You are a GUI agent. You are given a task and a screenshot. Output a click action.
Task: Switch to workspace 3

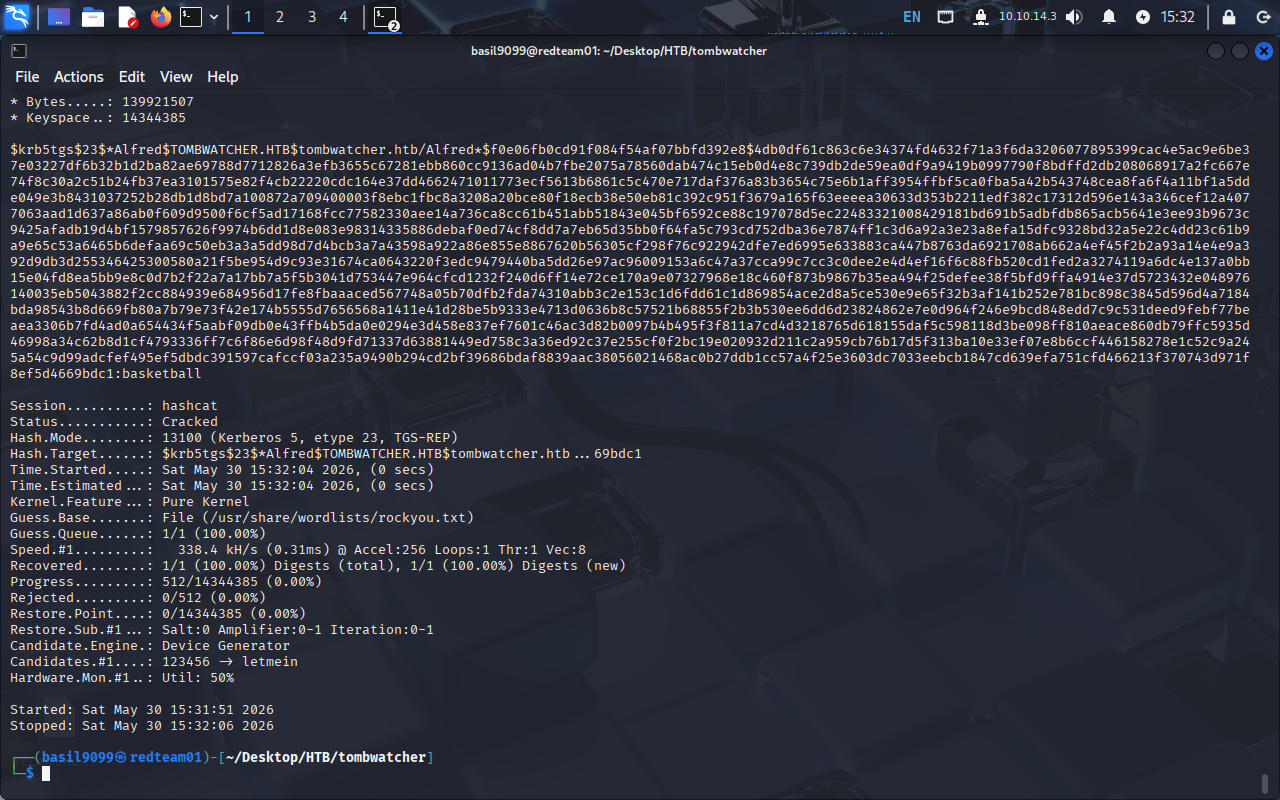point(312,17)
